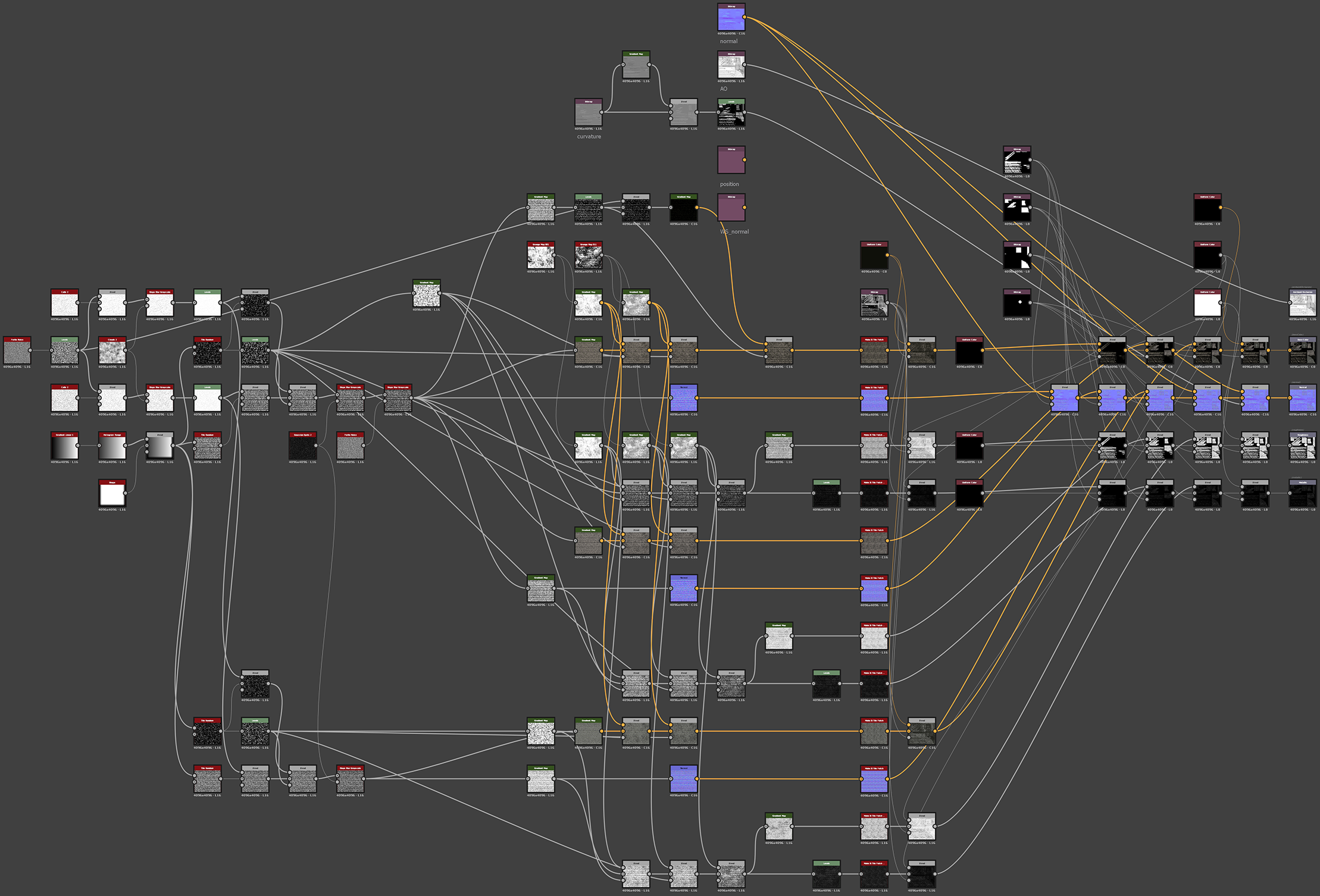This screenshot has width=1320, height=896.
Task: Click the Ambient Occlusion output node
Action: click(1303, 303)
